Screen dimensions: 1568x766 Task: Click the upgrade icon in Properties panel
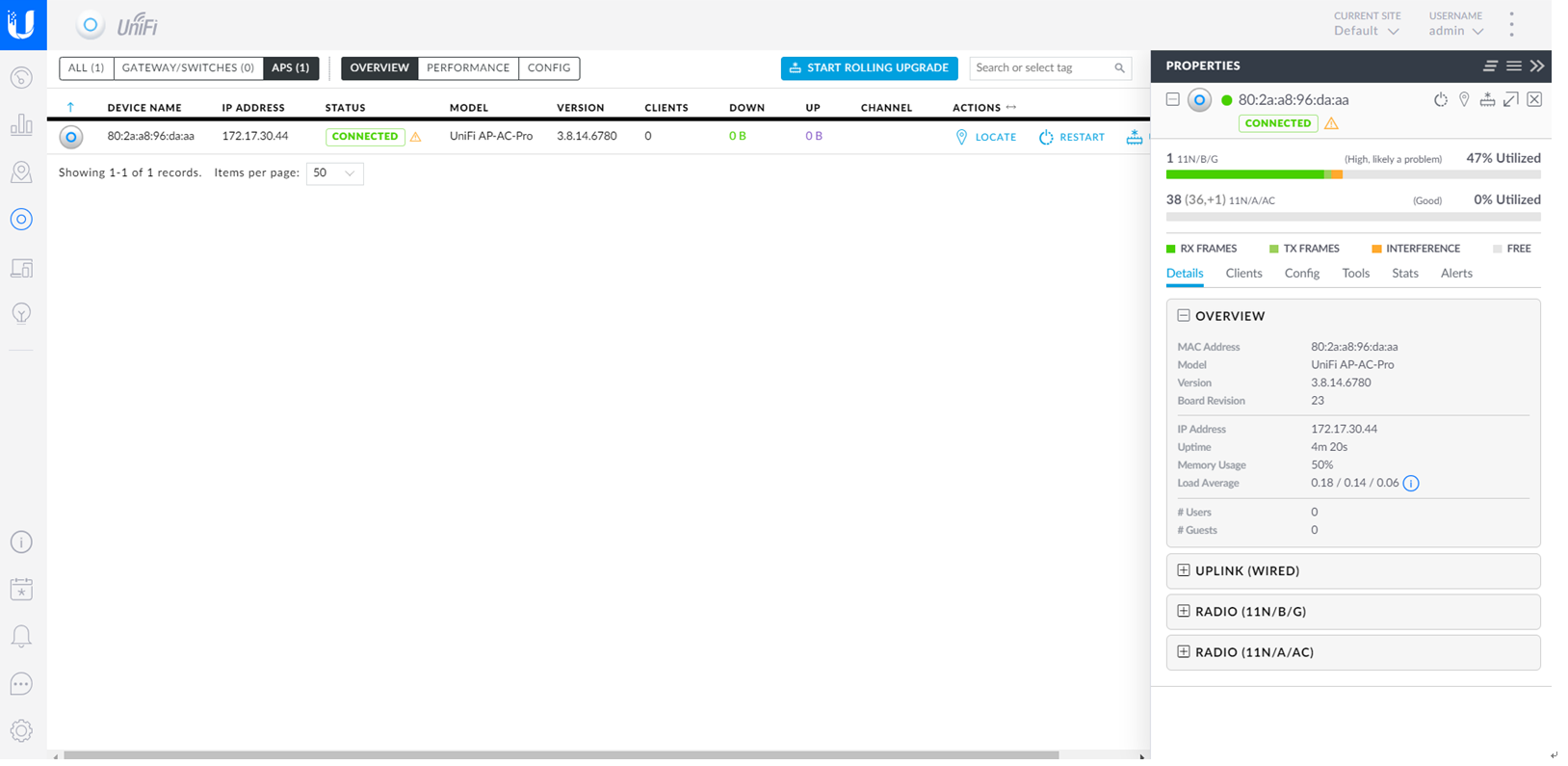tap(1487, 100)
